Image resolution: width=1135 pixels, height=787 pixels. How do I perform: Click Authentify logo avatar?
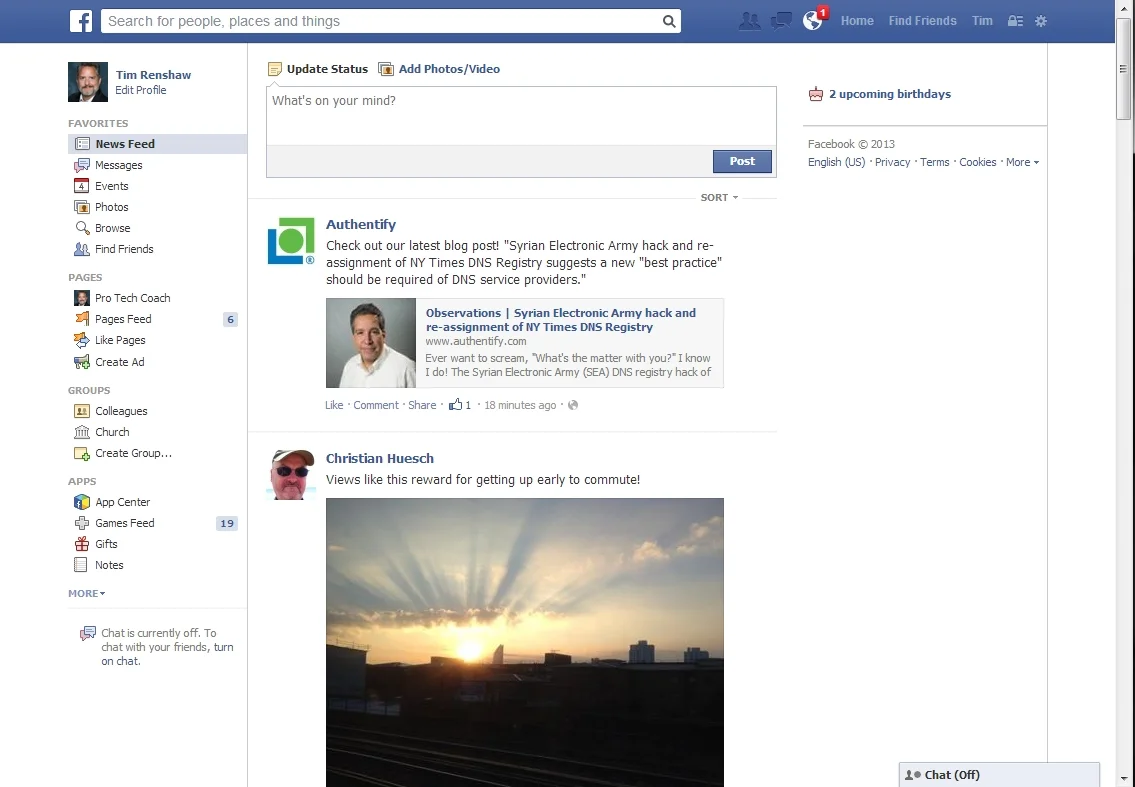(x=291, y=241)
